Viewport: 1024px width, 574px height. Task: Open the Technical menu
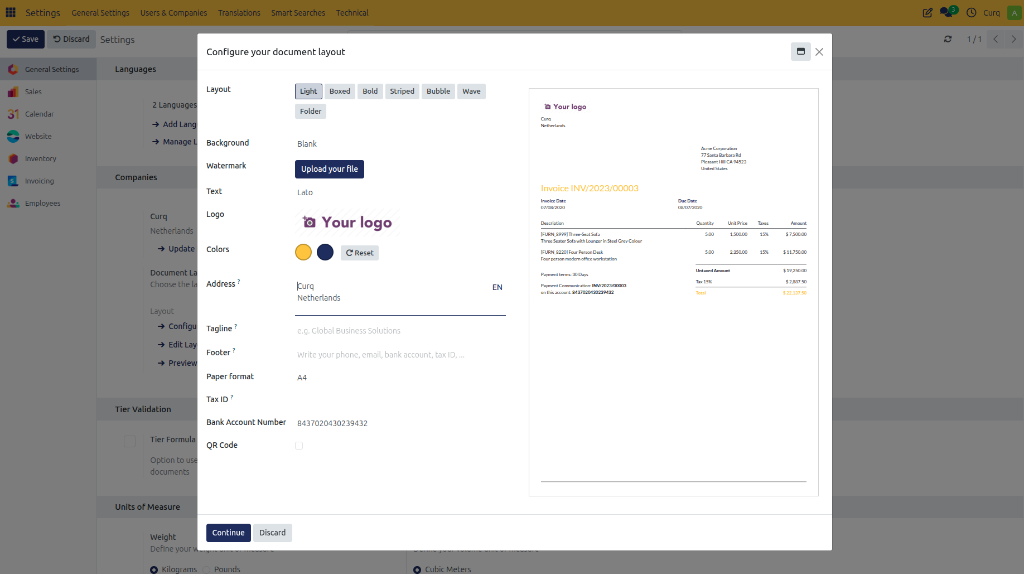(x=352, y=12)
